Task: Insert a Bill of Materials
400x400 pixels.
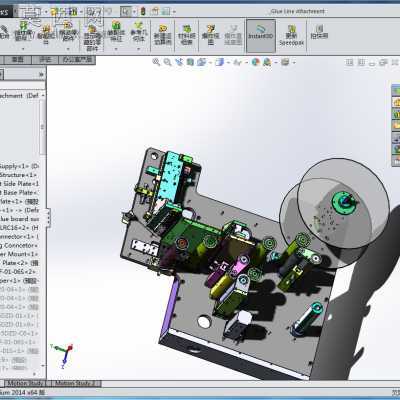Action: 187,35
